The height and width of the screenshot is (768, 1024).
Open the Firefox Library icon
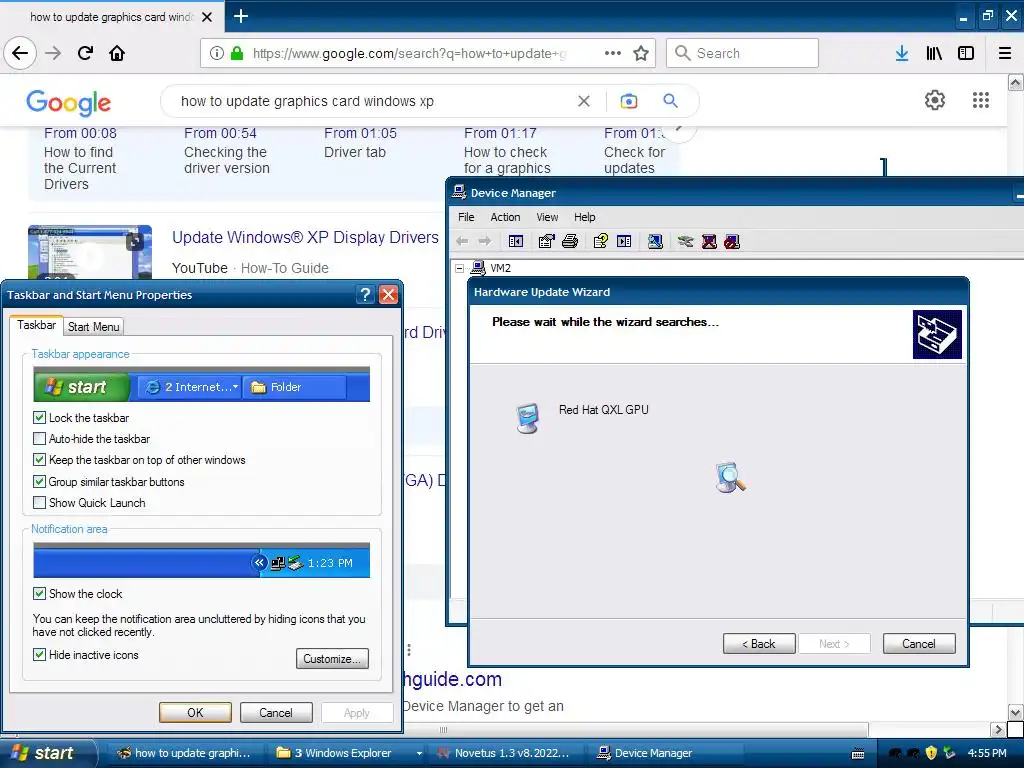(x=934, y=53)
